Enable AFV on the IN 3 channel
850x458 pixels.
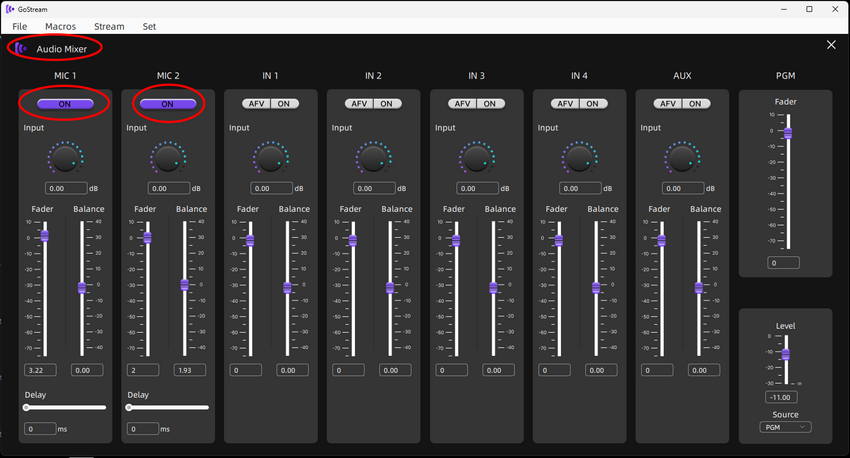pyautogui.click(x=462, y=104)
